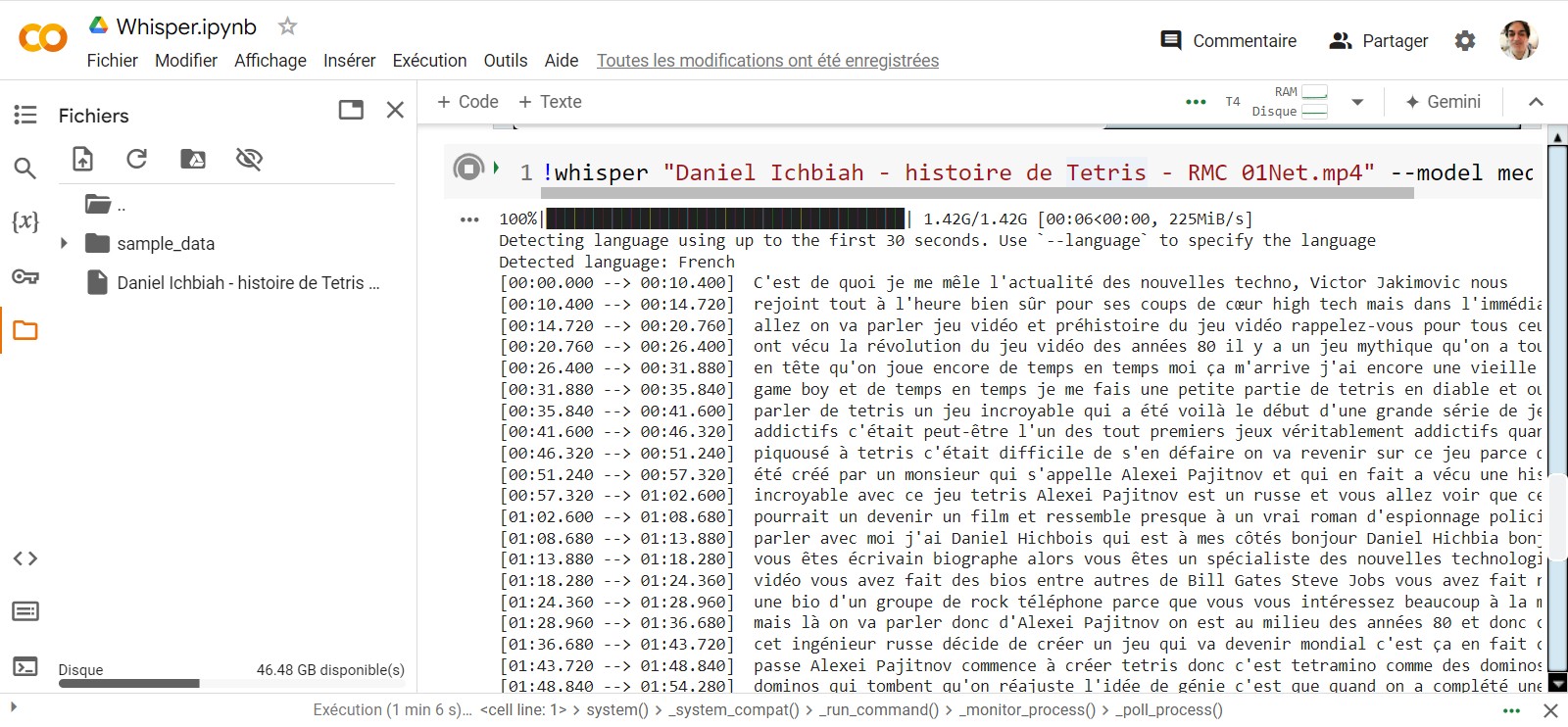Open the variables {x} sidebar icon

coord(25,221)
